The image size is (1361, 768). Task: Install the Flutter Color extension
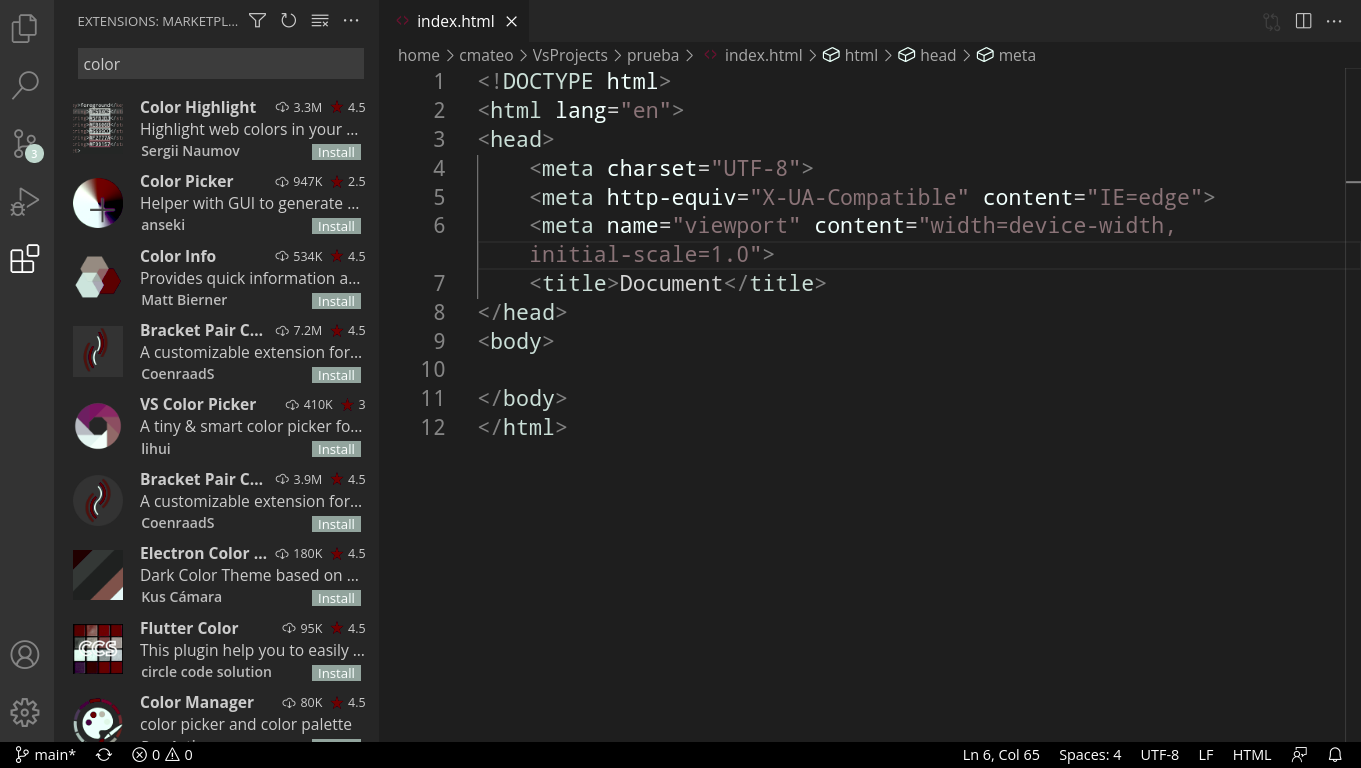pos(336,673)
